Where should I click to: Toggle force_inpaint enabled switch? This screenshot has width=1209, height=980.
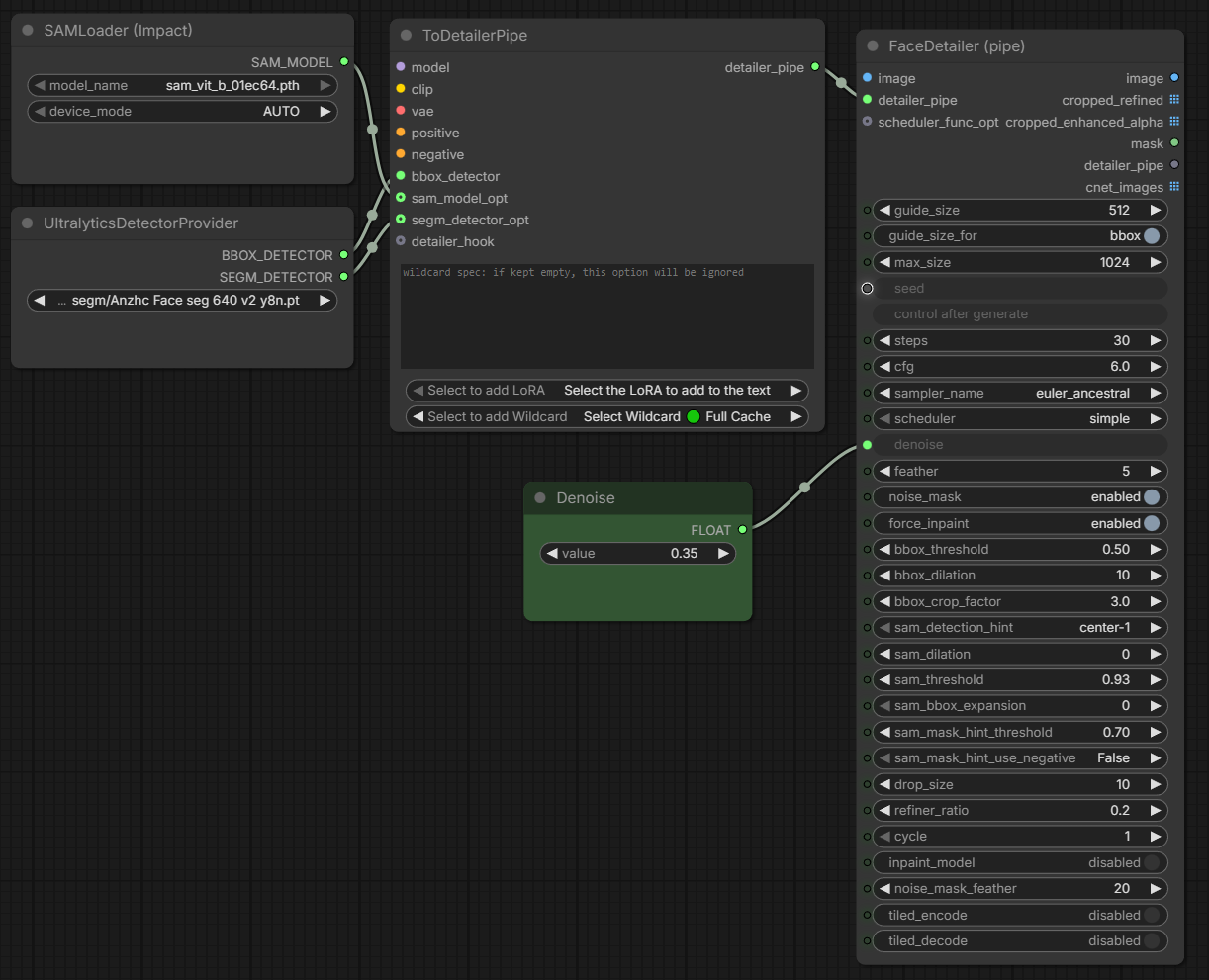coord(1152,524)
